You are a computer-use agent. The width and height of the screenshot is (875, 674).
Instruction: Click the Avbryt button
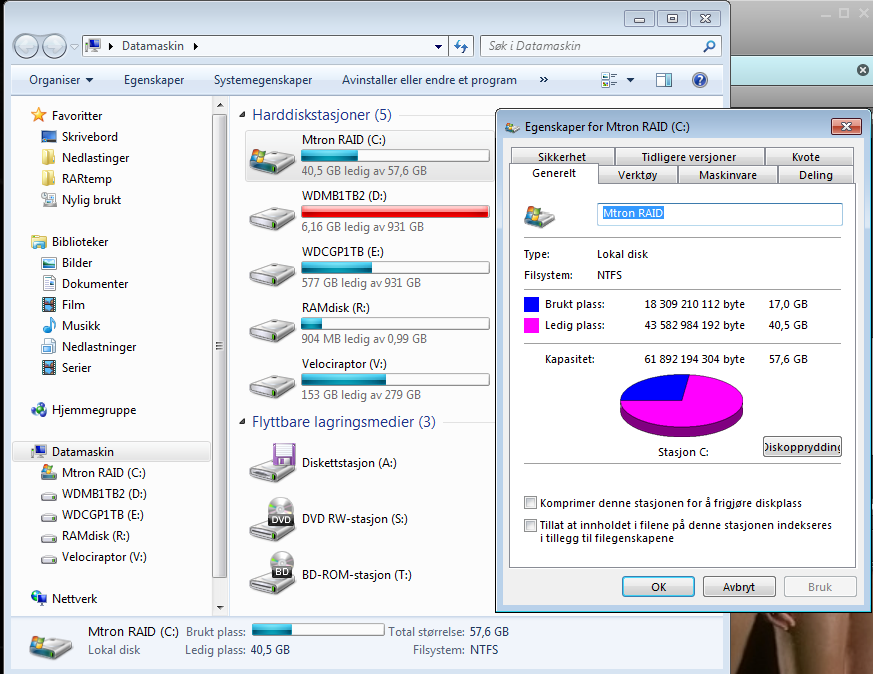tap(739, 587)
